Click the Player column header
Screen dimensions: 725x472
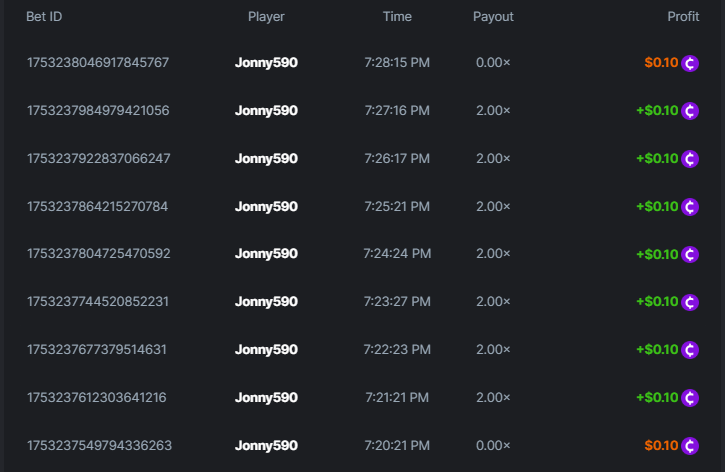(x=266, y=17)
